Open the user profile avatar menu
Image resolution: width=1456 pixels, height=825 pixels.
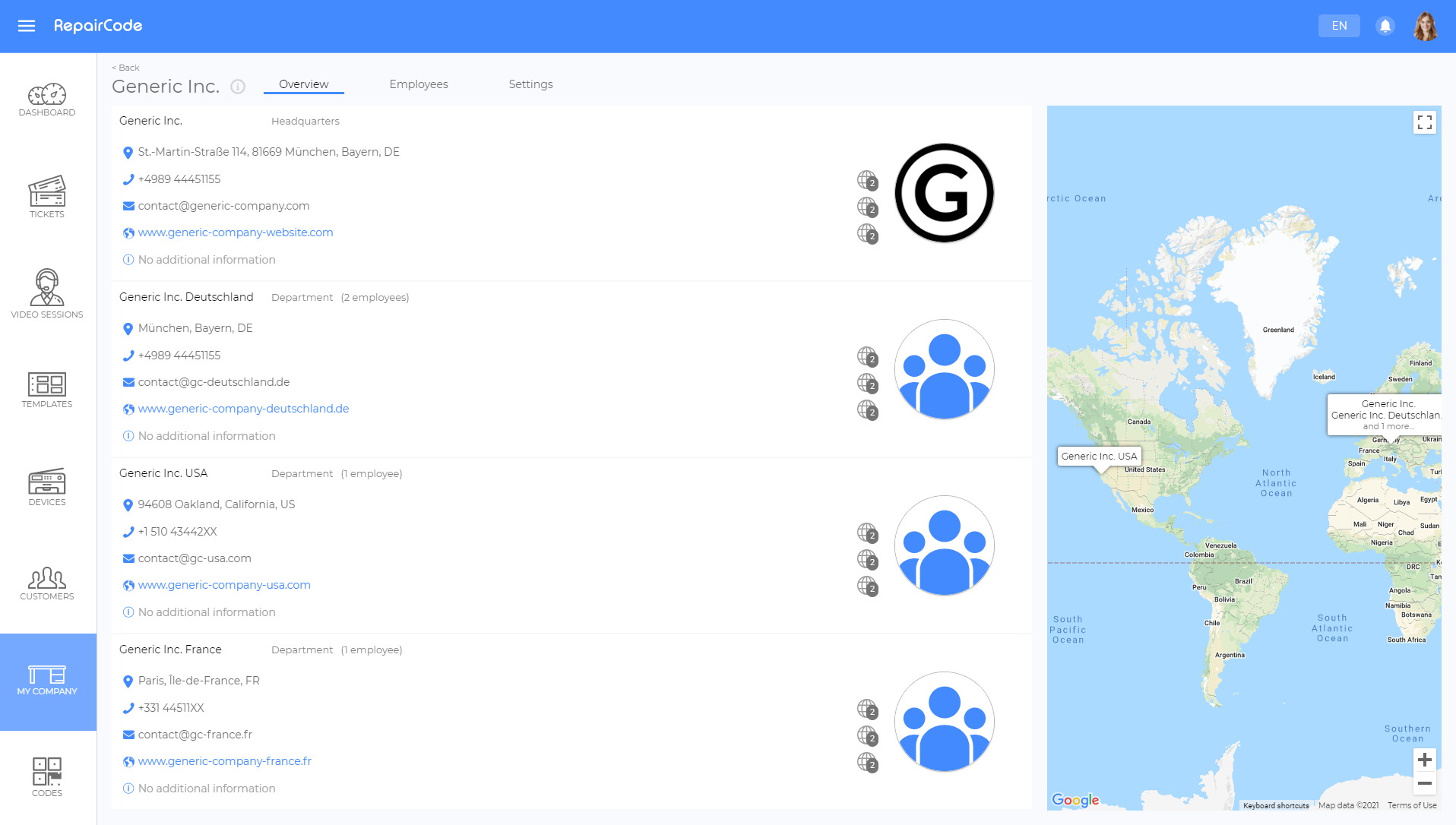coord(1426,26)
